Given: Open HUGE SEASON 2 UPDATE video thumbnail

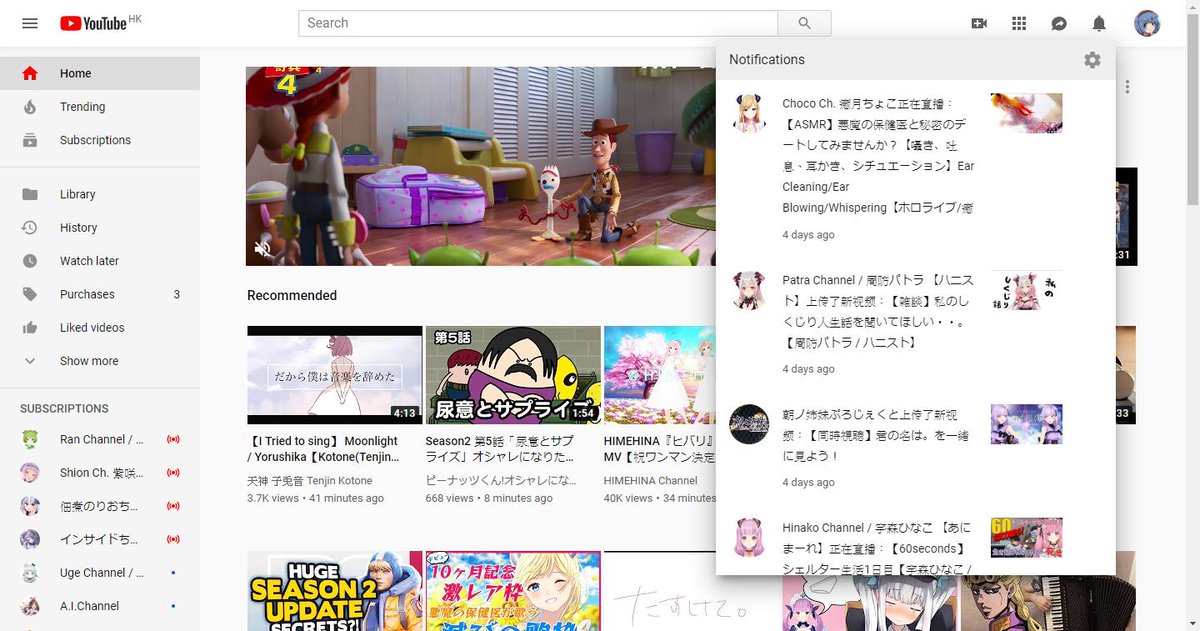Looking at the screenshot, I should [x=334, y=591].
